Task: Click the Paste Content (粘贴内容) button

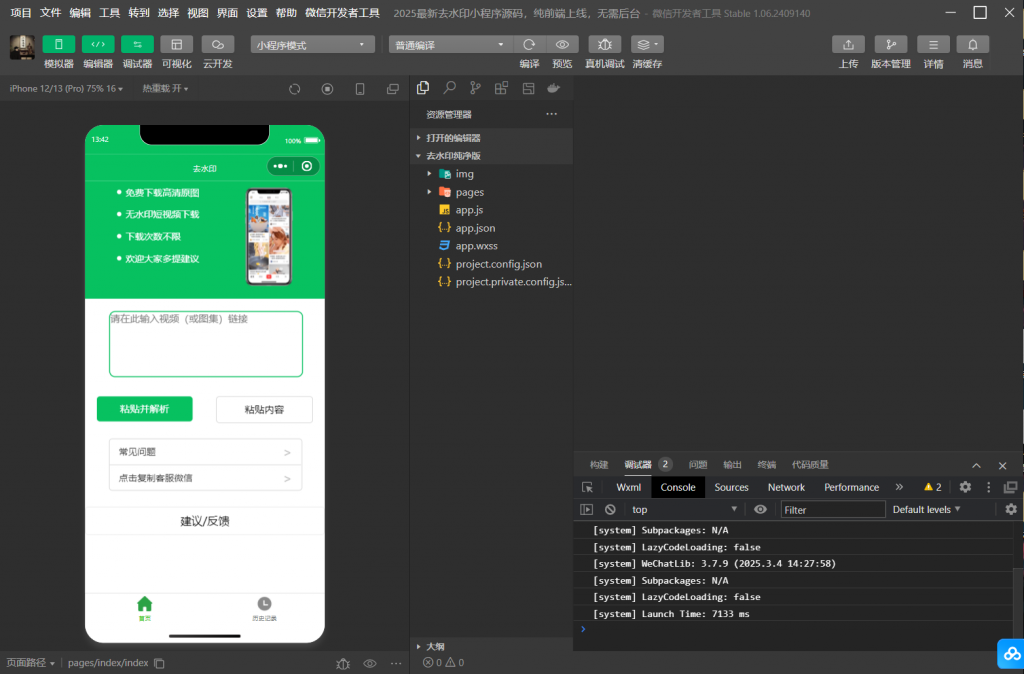Action: (264, 409)
